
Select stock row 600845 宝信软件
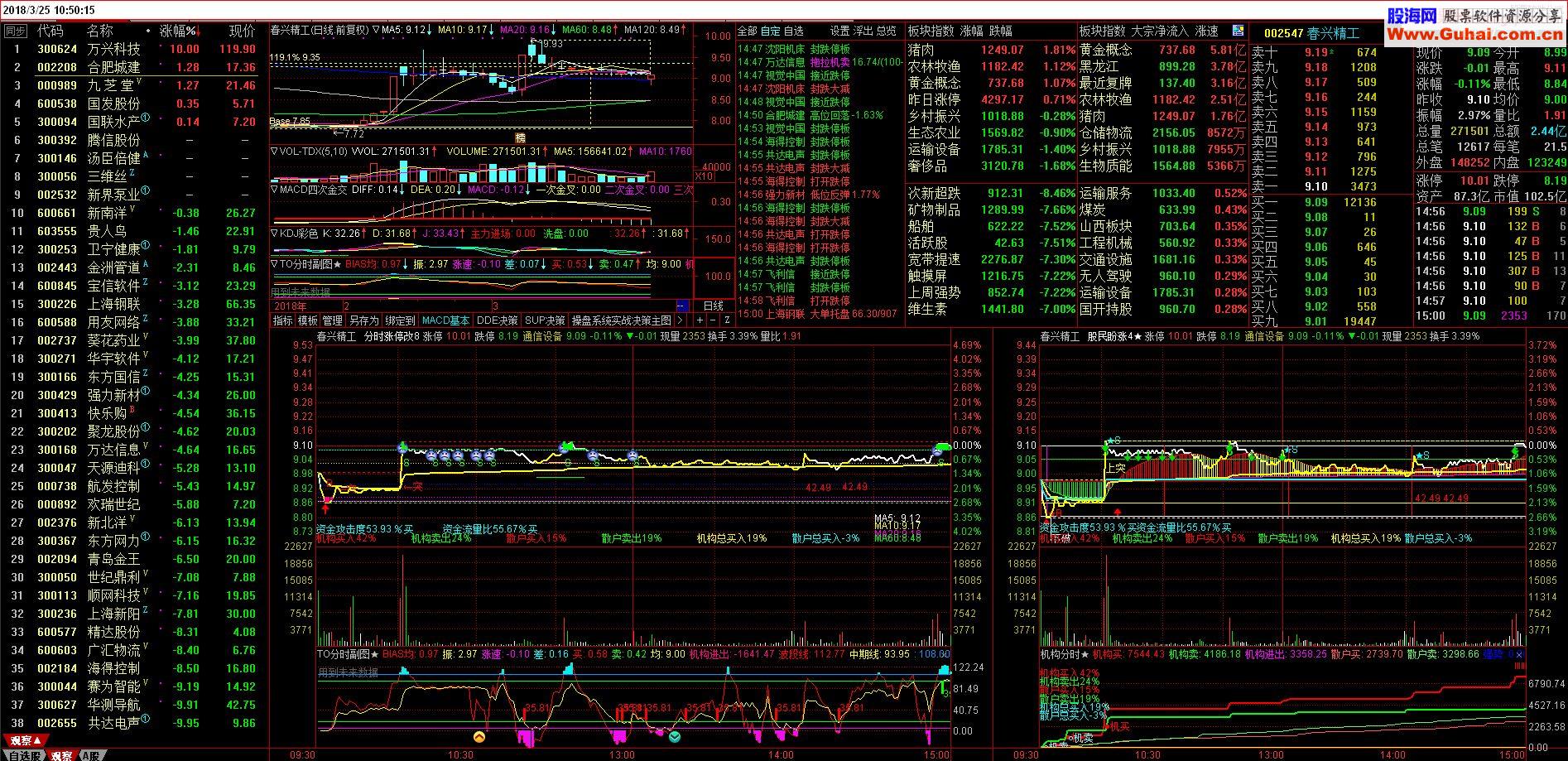[x=134, y=286]
